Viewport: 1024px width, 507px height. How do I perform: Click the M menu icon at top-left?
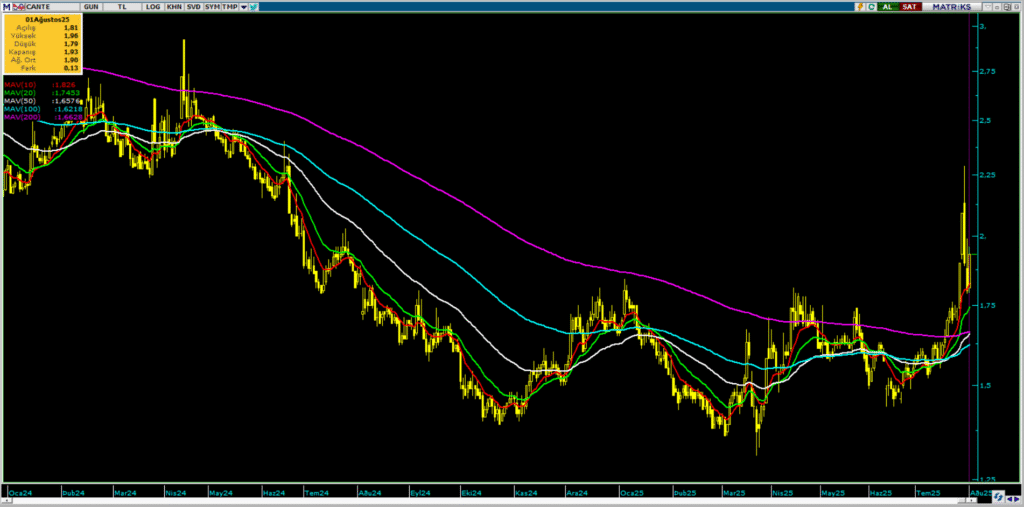click(x=7, y=7)
